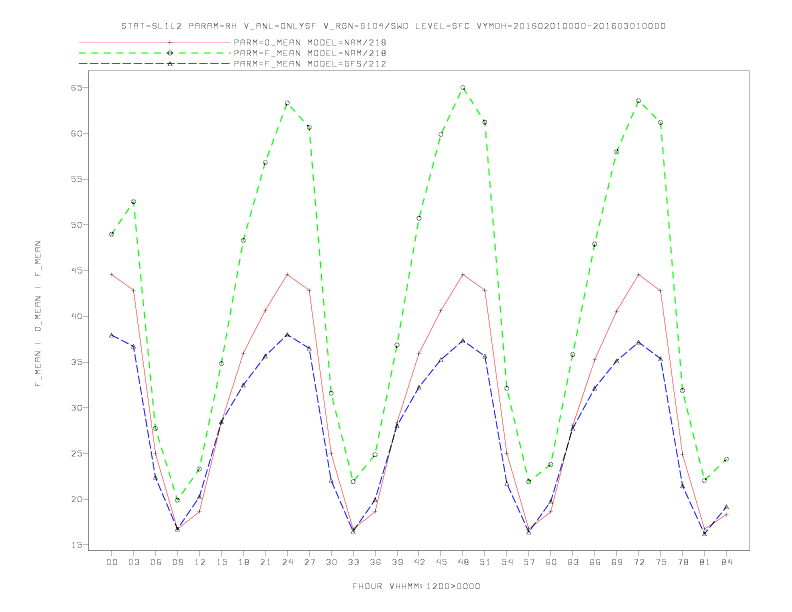Click x-axis forecast hour label 09

point(177,562)
